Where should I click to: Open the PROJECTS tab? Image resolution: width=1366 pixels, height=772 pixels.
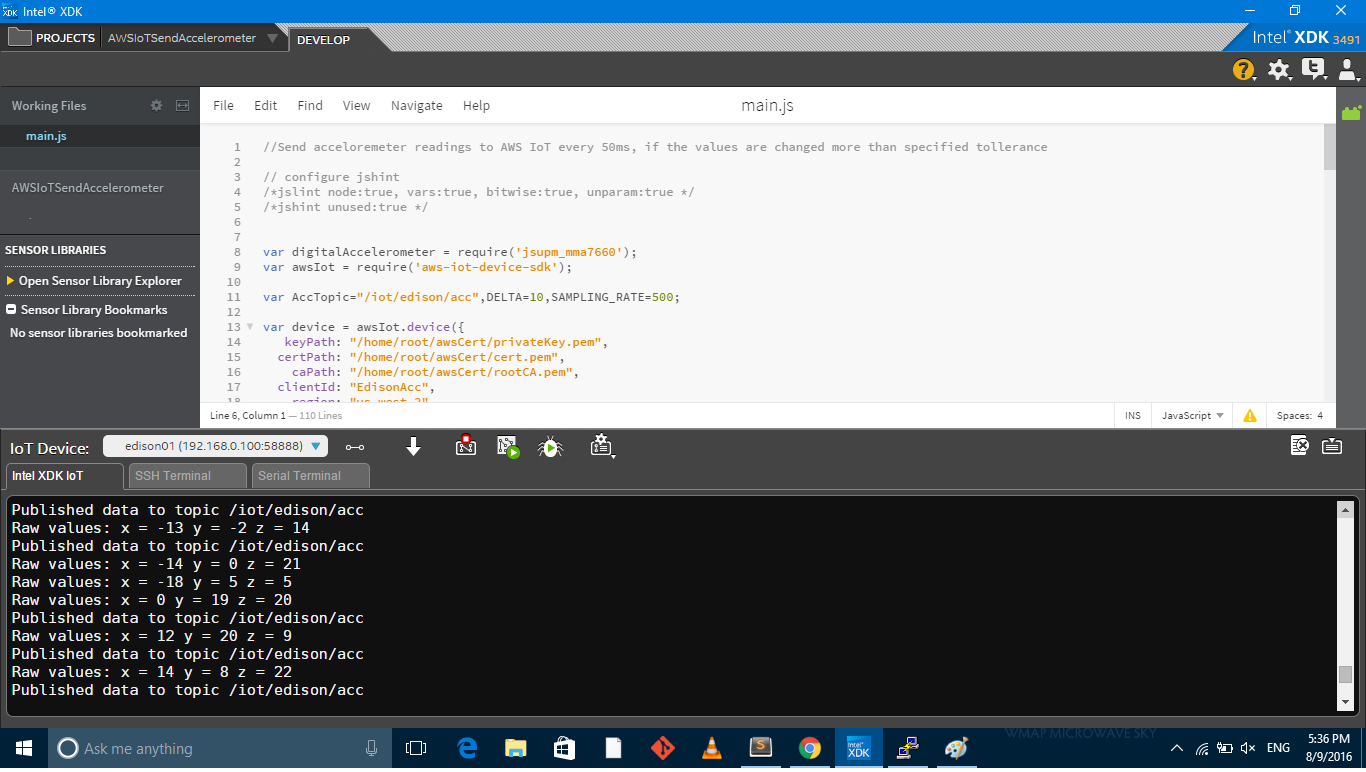pyautogui.click(x=66, y=38)
